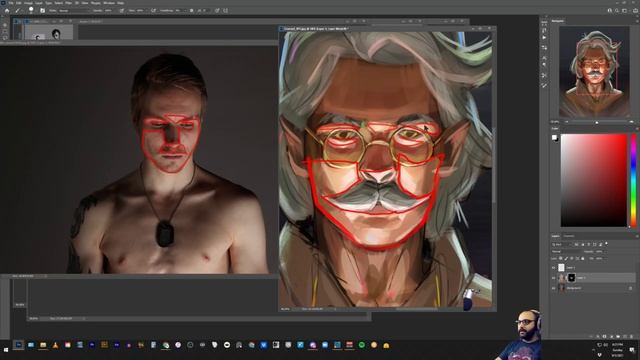Toggle the Brush Settings panel icon
640x360 pixels.
[x=42, y=11]
